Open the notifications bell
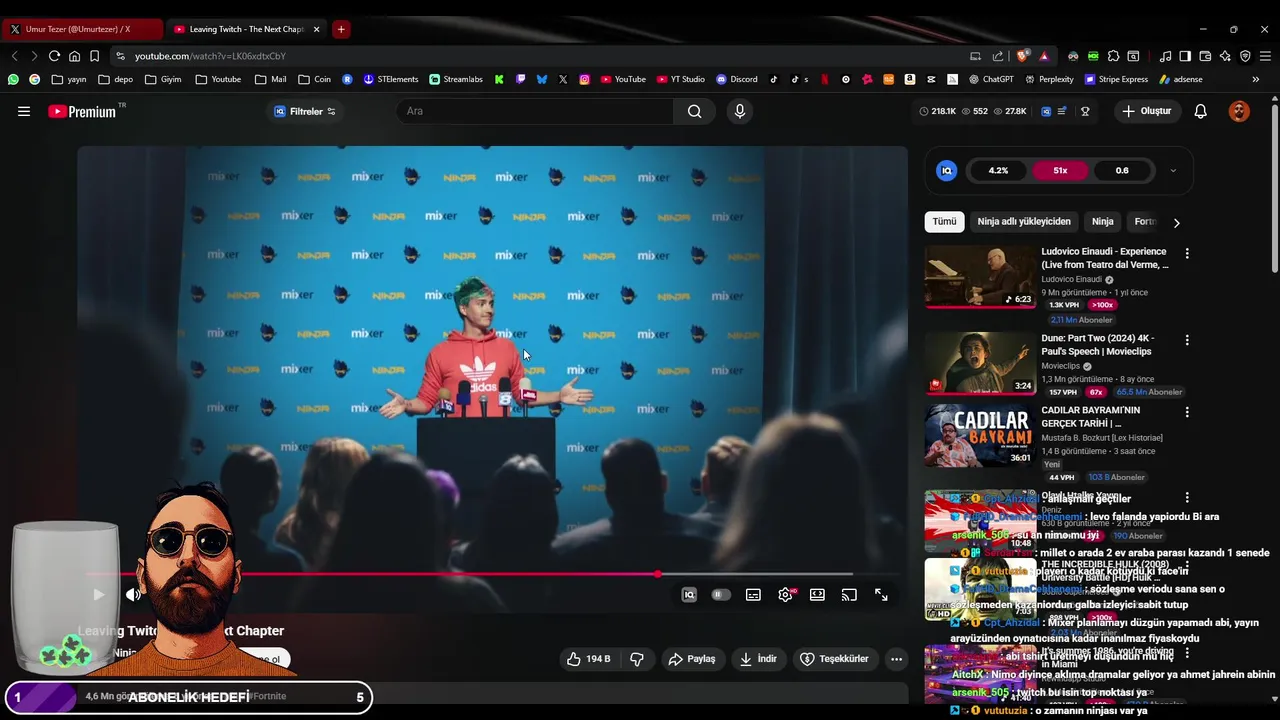The width and height of the screenshot is (1280, 720). click(x=1200, y=111)
